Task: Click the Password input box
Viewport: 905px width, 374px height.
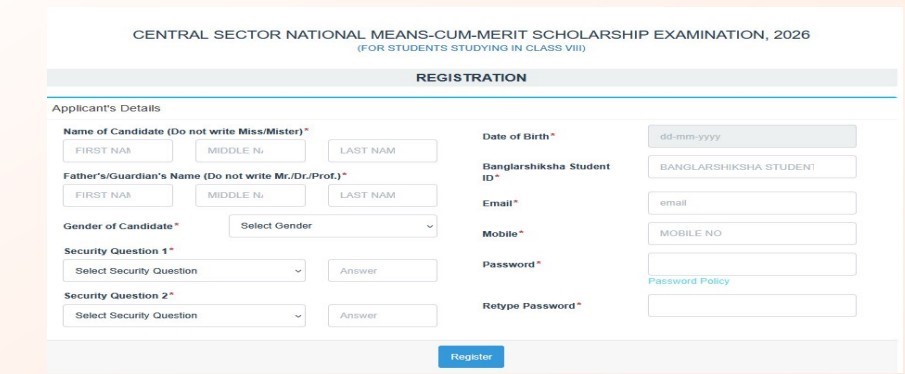Action: (752, 264)
